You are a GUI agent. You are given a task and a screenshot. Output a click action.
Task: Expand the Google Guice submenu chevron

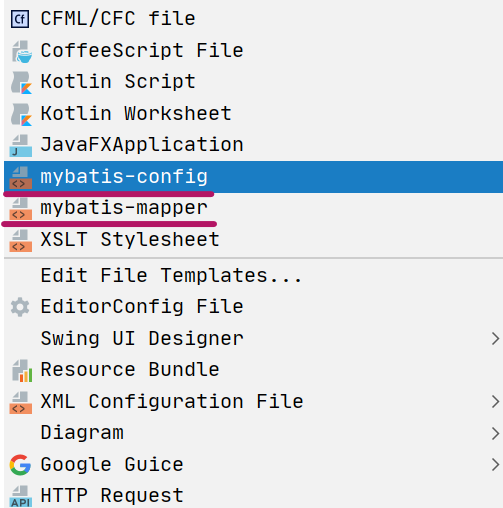[495, 464]
